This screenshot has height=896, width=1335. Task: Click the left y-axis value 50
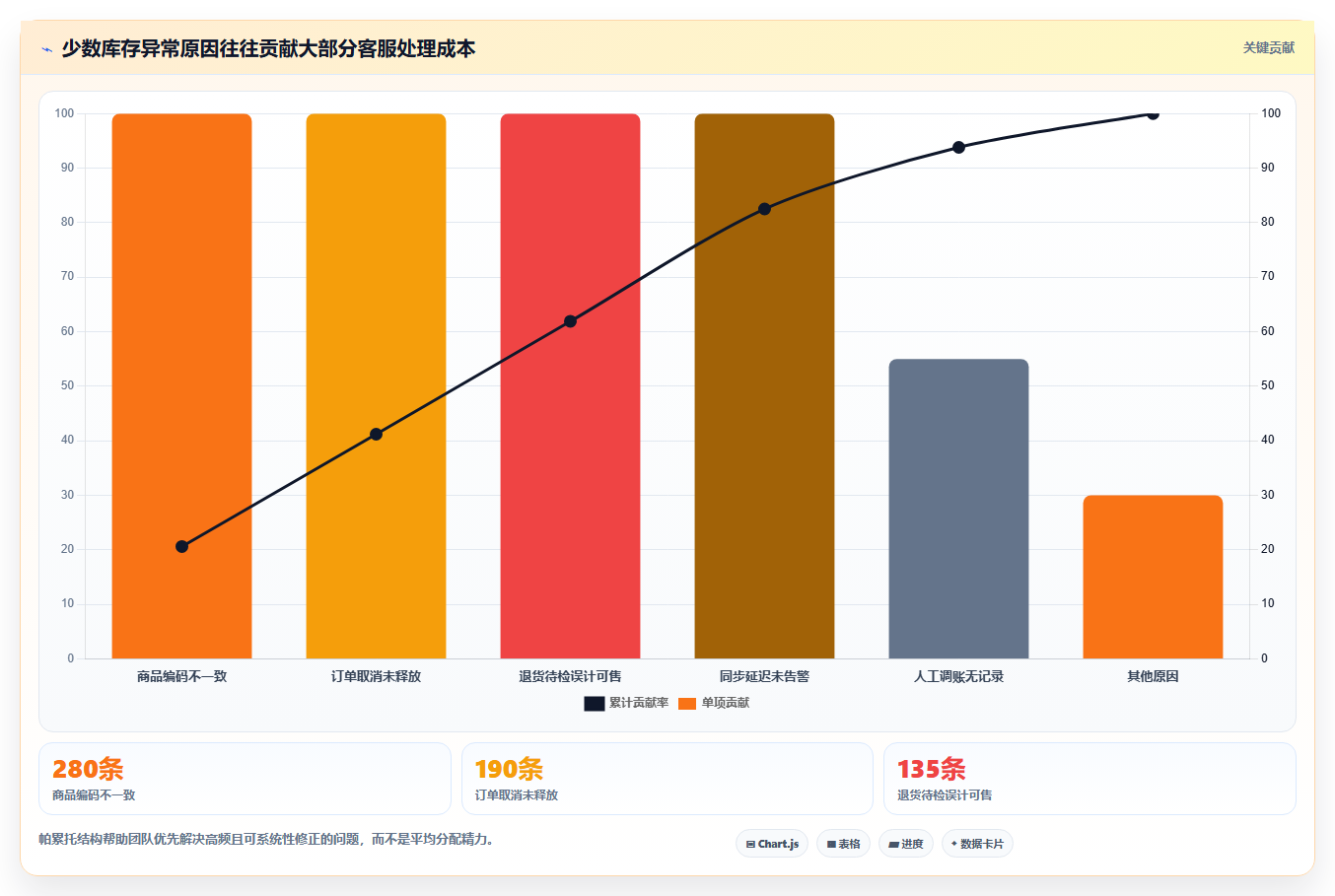point(67,385)
